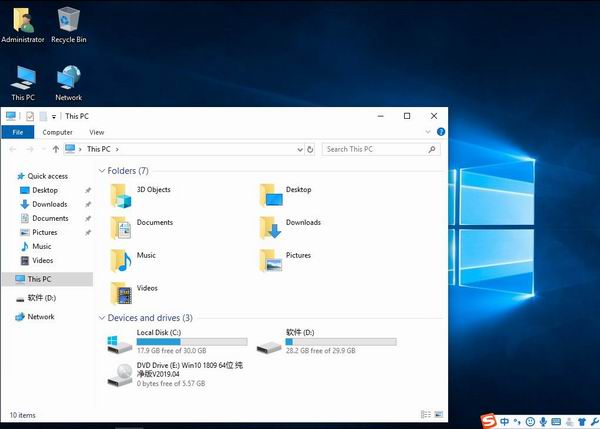
Task: Select Downloads in Quick access
Action: (50, 204)
